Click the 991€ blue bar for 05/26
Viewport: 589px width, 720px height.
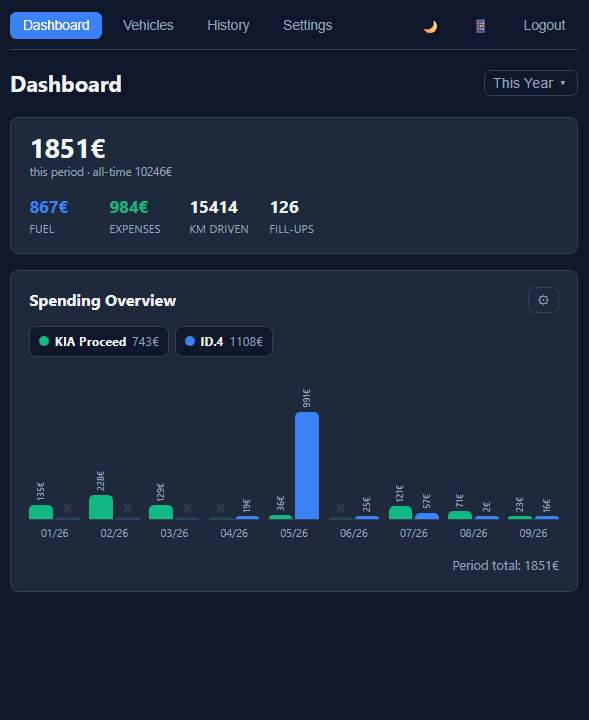(307, 466)
